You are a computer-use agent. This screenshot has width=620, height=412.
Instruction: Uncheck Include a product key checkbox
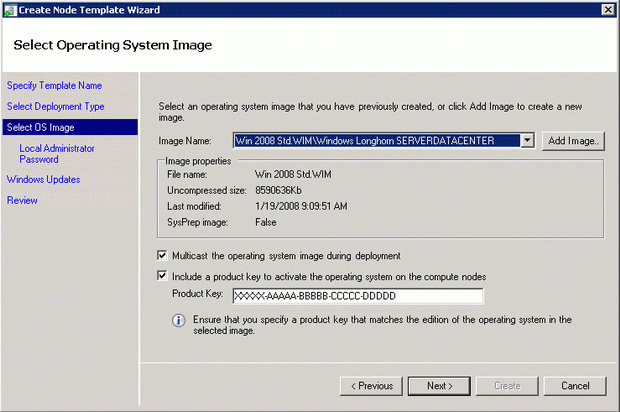tap(164, 276)
